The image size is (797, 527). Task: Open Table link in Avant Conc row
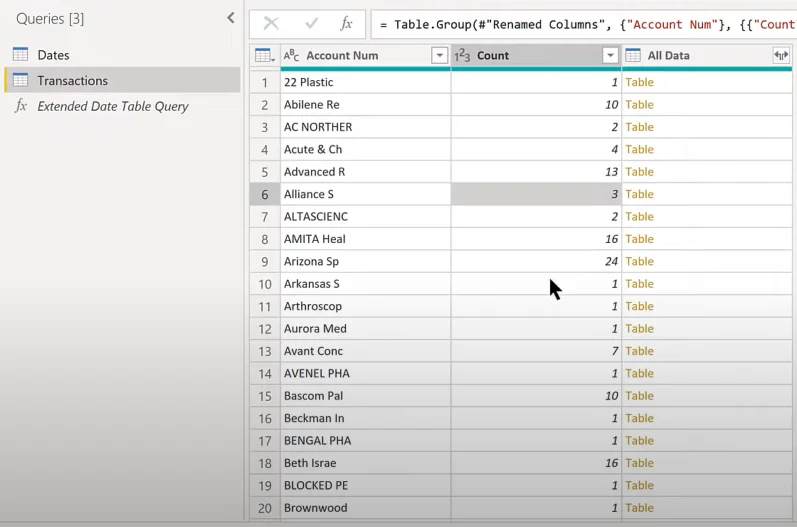tap(639, 351)
